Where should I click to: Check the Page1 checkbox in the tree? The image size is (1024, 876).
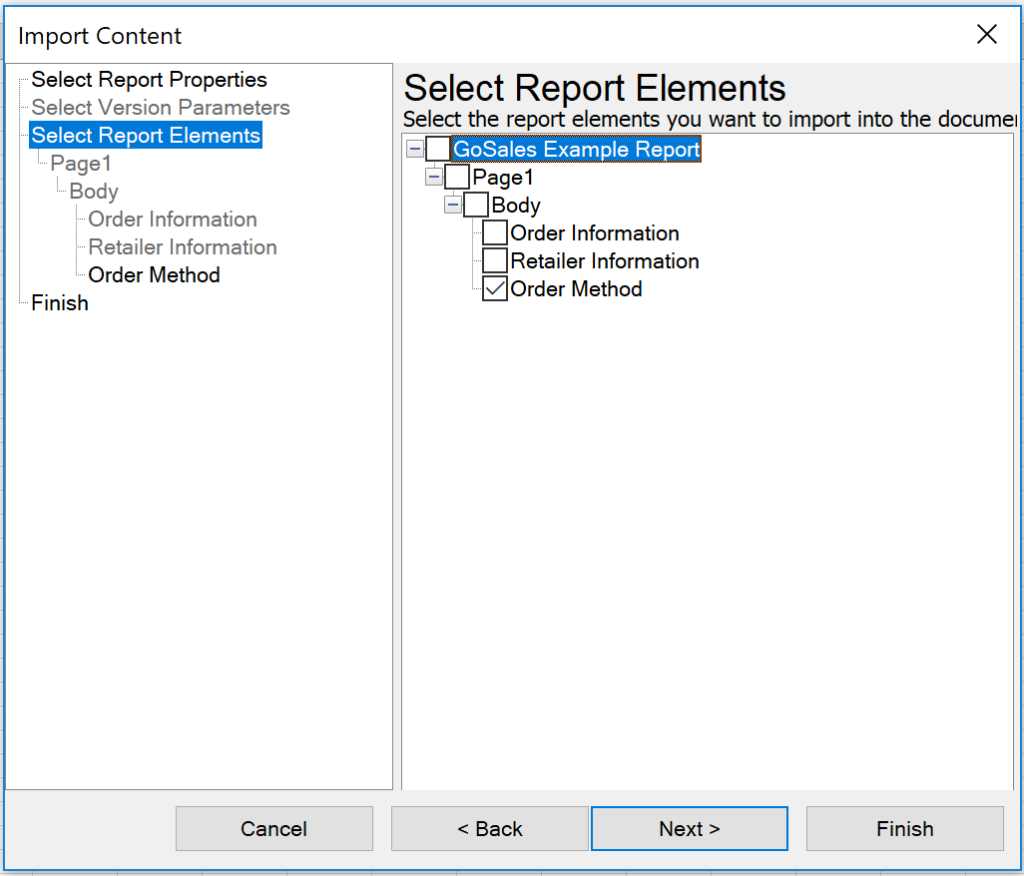pyautogui.click(x=457, y=176)
